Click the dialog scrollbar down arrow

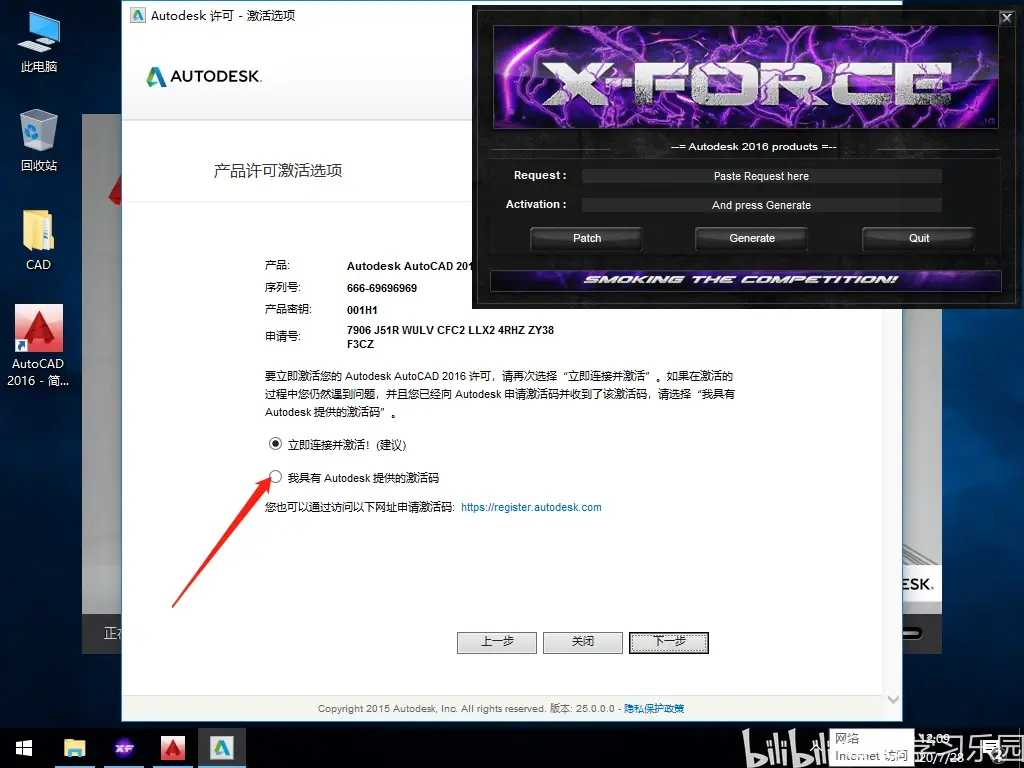tap(893, 699)
